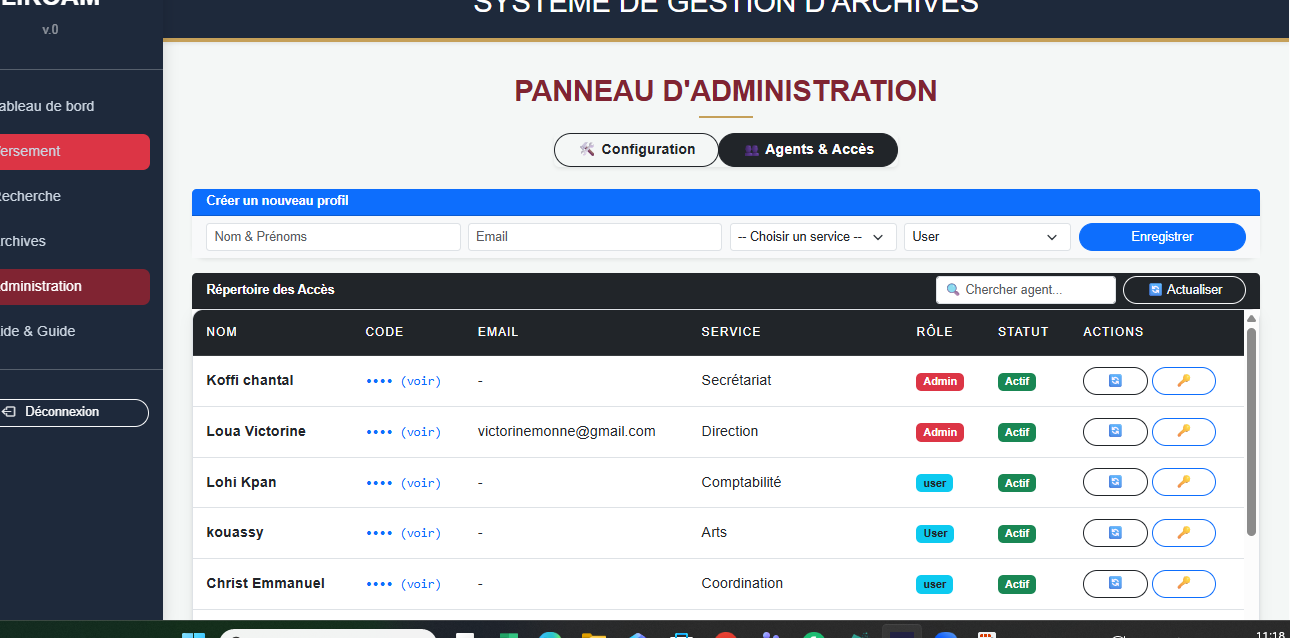1290x638 pixels.
Task: Click voir in the Loua Victorine row
Action: point(421,432)
